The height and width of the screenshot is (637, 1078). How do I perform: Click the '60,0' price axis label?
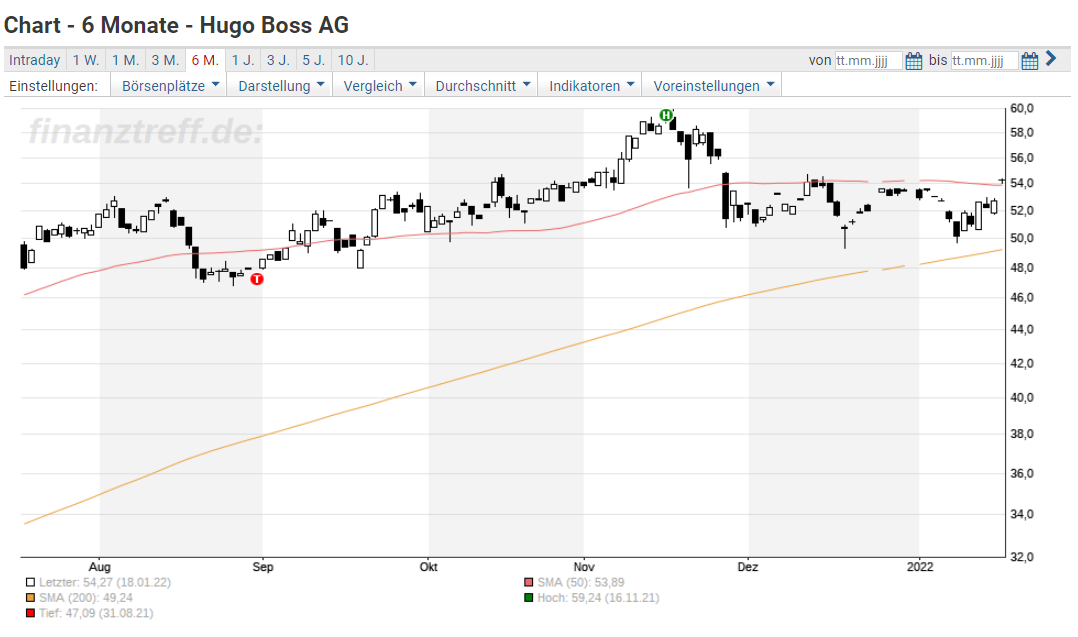1022,109
